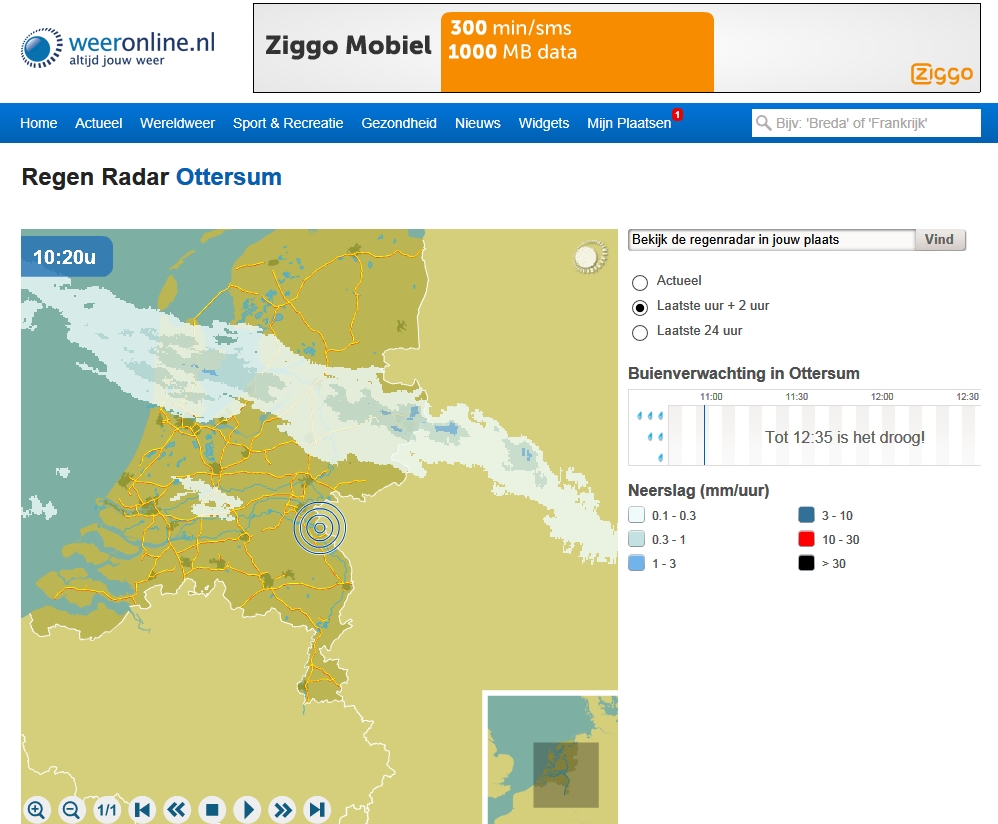The height and width of the screenshot is (824, 998).
Task: Click the Ottersum title link
Action: tap(229, 177)
